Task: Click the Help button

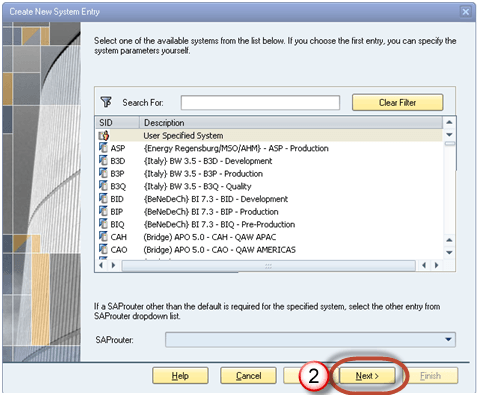Action: pyautogui.click(x=180, y=376)
